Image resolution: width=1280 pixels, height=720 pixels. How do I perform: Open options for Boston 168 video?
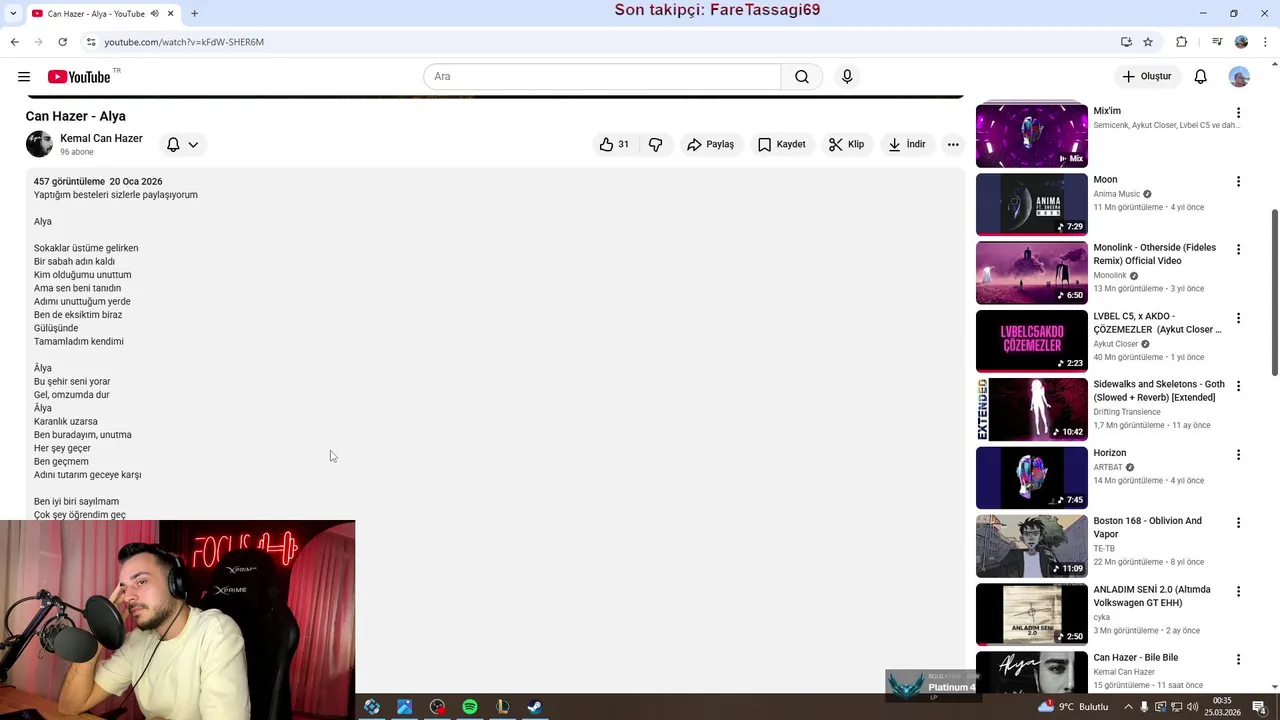(x=1238, y=523)
